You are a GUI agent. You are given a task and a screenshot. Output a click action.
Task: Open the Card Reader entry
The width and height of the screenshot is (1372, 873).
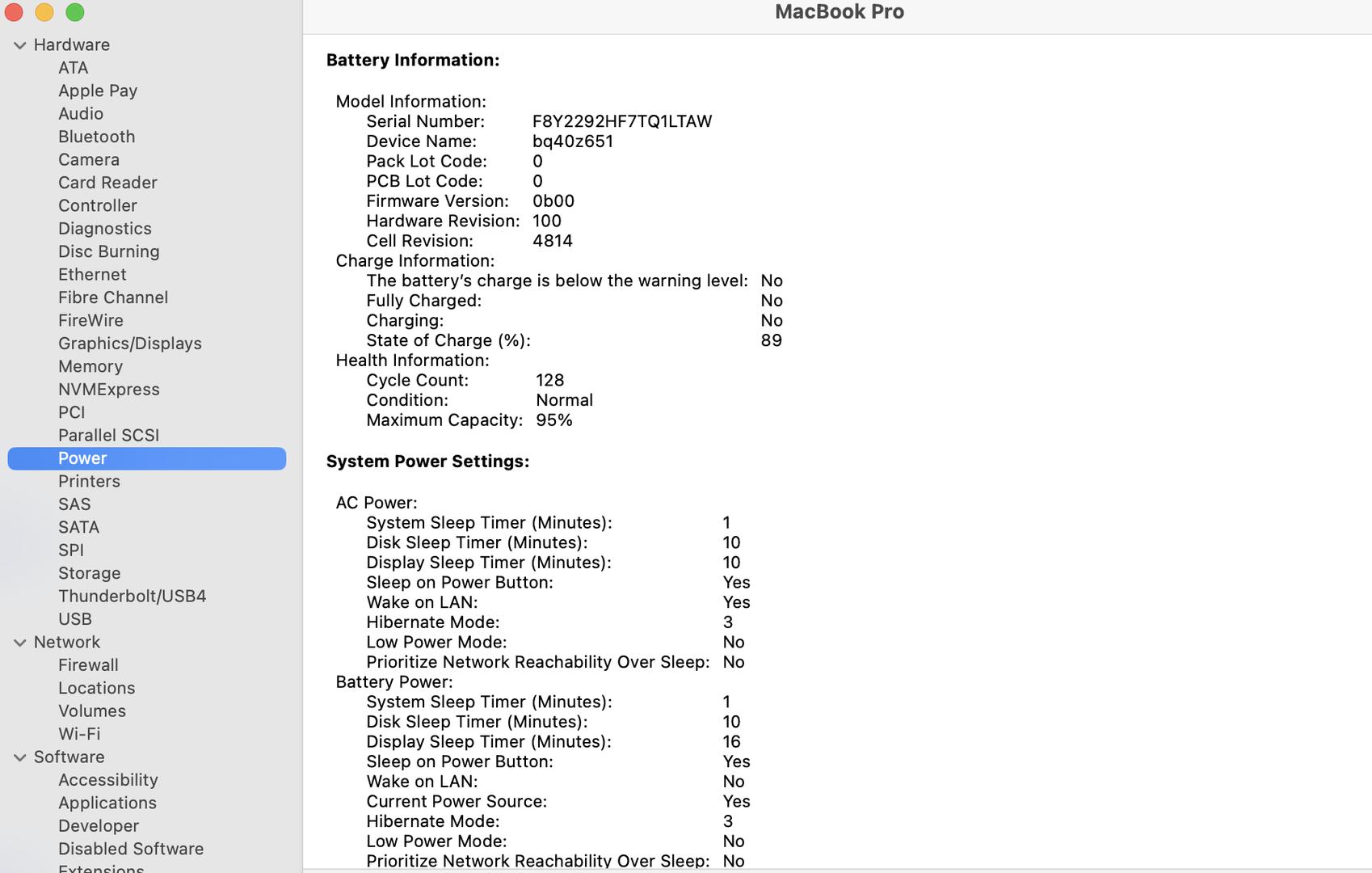(107, 183)
